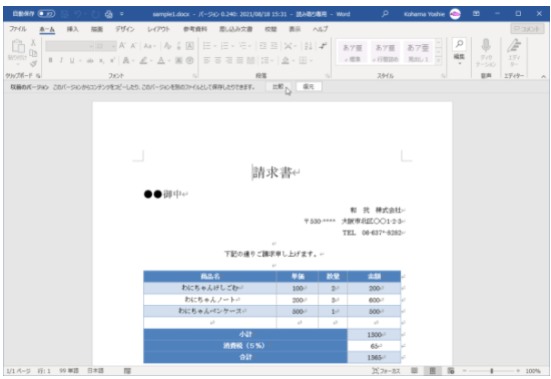Switch to the デザイン tab

tap(125, 29)
